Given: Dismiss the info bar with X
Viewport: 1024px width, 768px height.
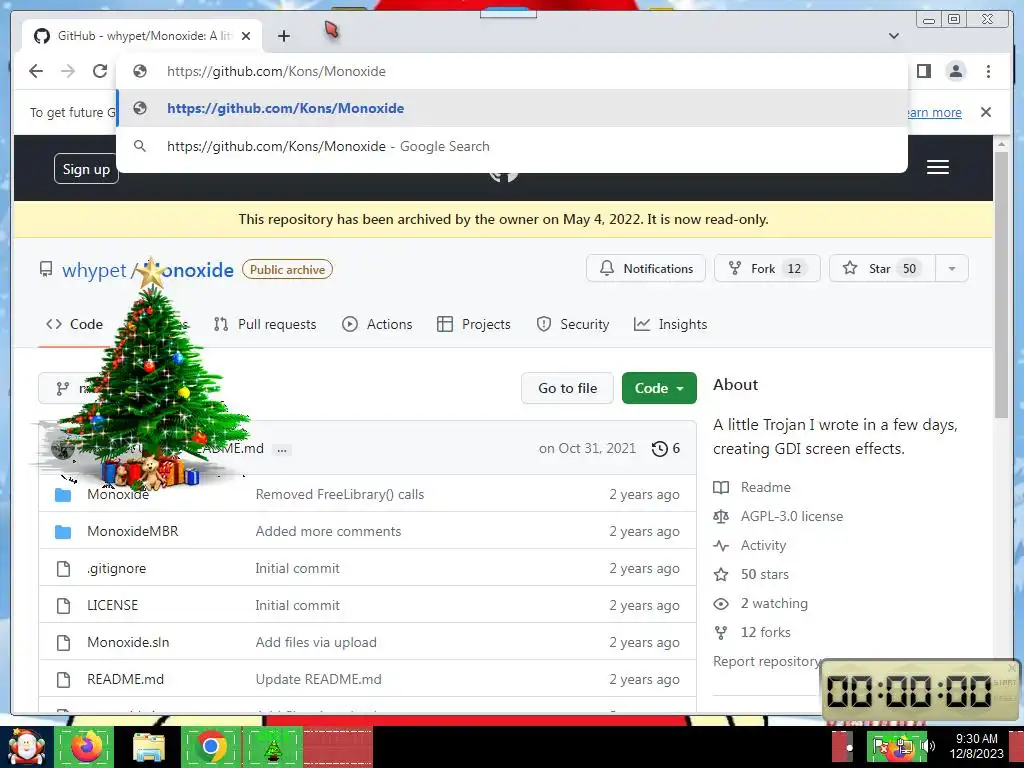Looking at the screenshot, I should click(x=986, y=112).
